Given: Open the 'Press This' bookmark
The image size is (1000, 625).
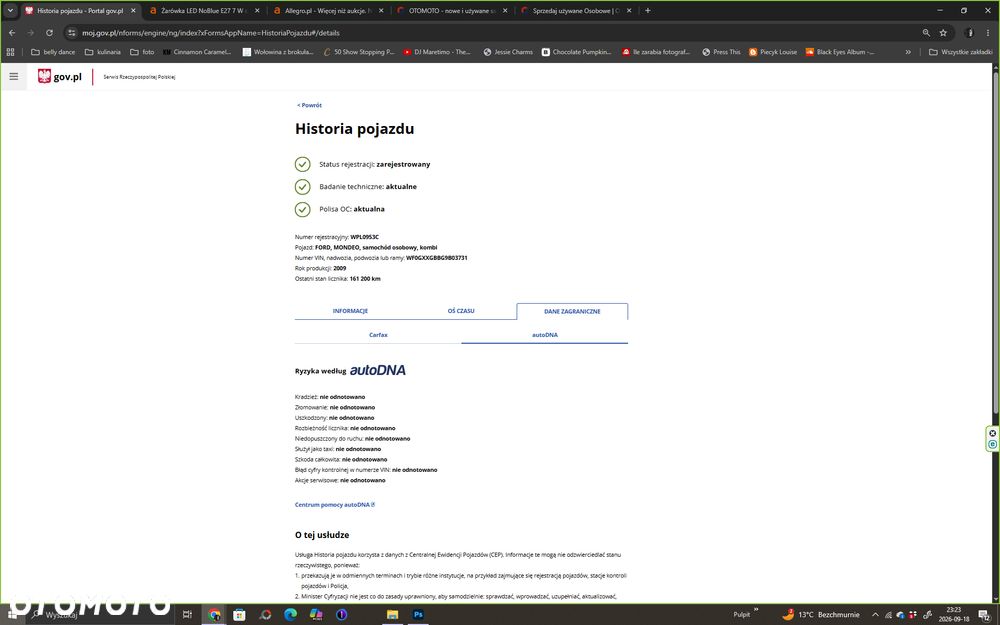Looking at the screenshot, I should (721, 52).
